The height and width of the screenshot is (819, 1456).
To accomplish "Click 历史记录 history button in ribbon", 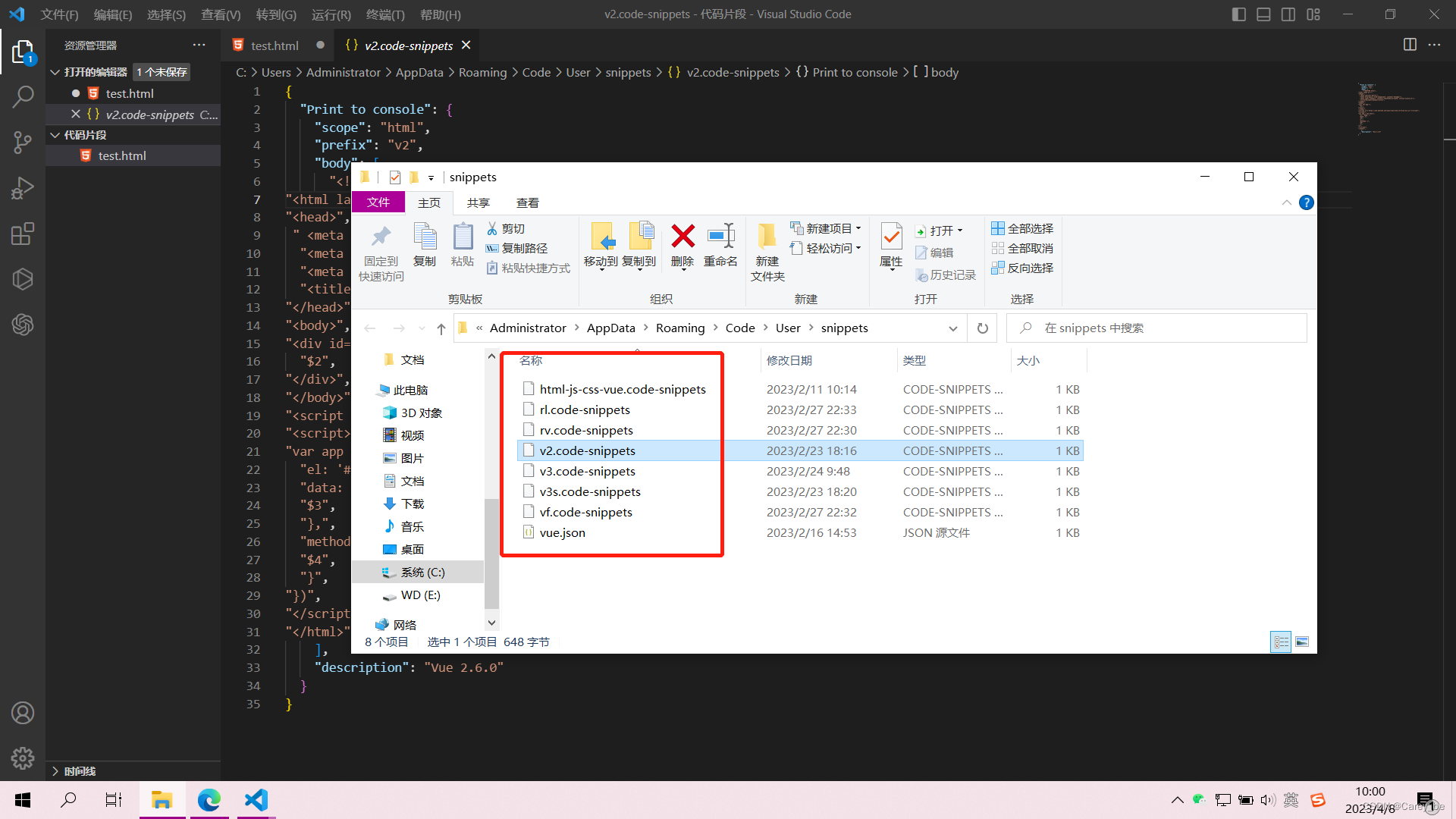I will tap(945, 275).
